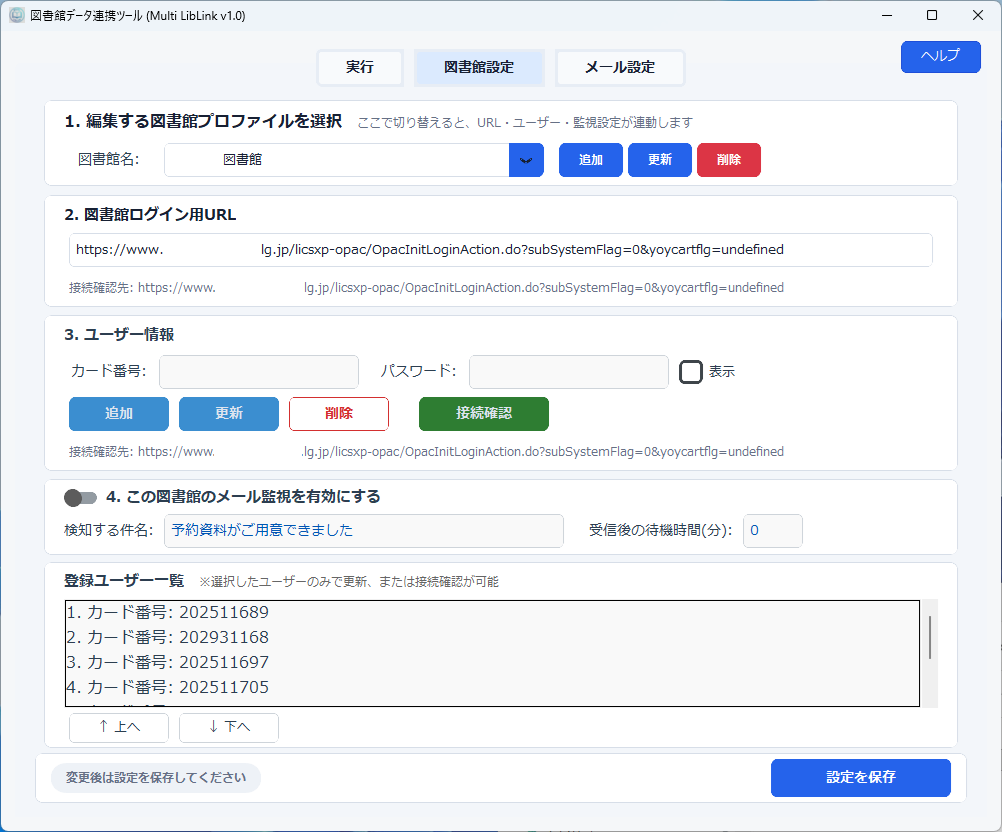Minimize the application window

tap(886, 15)
